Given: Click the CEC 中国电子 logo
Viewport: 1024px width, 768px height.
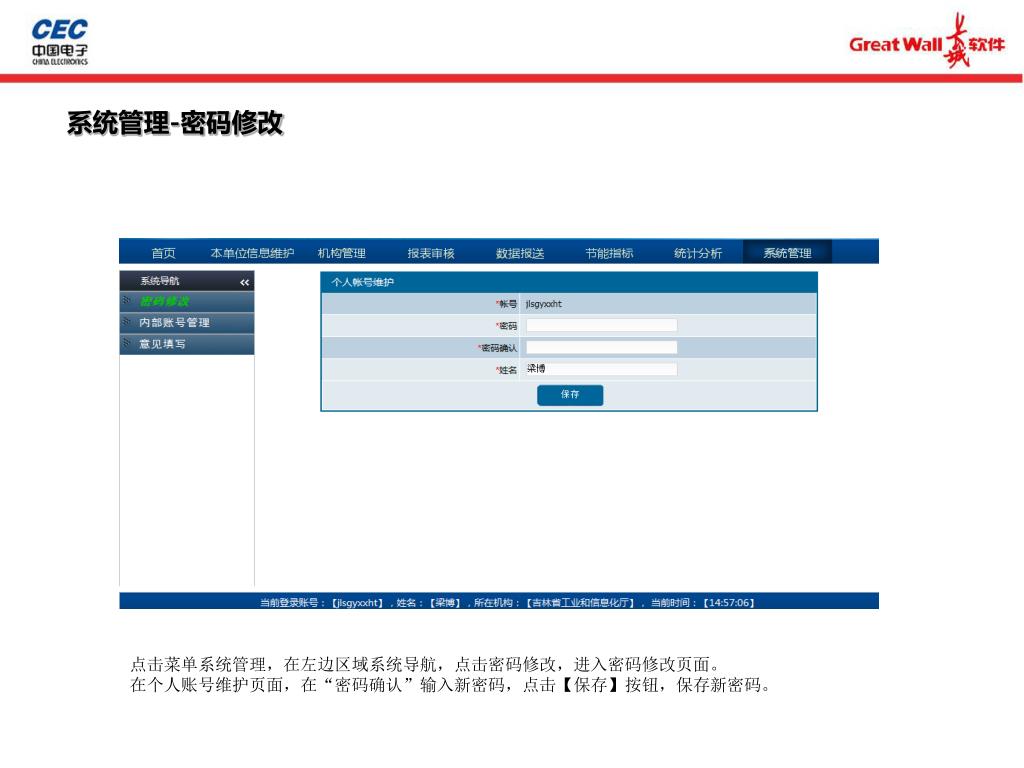Looking at the screenshot, I should click(59, 42).
